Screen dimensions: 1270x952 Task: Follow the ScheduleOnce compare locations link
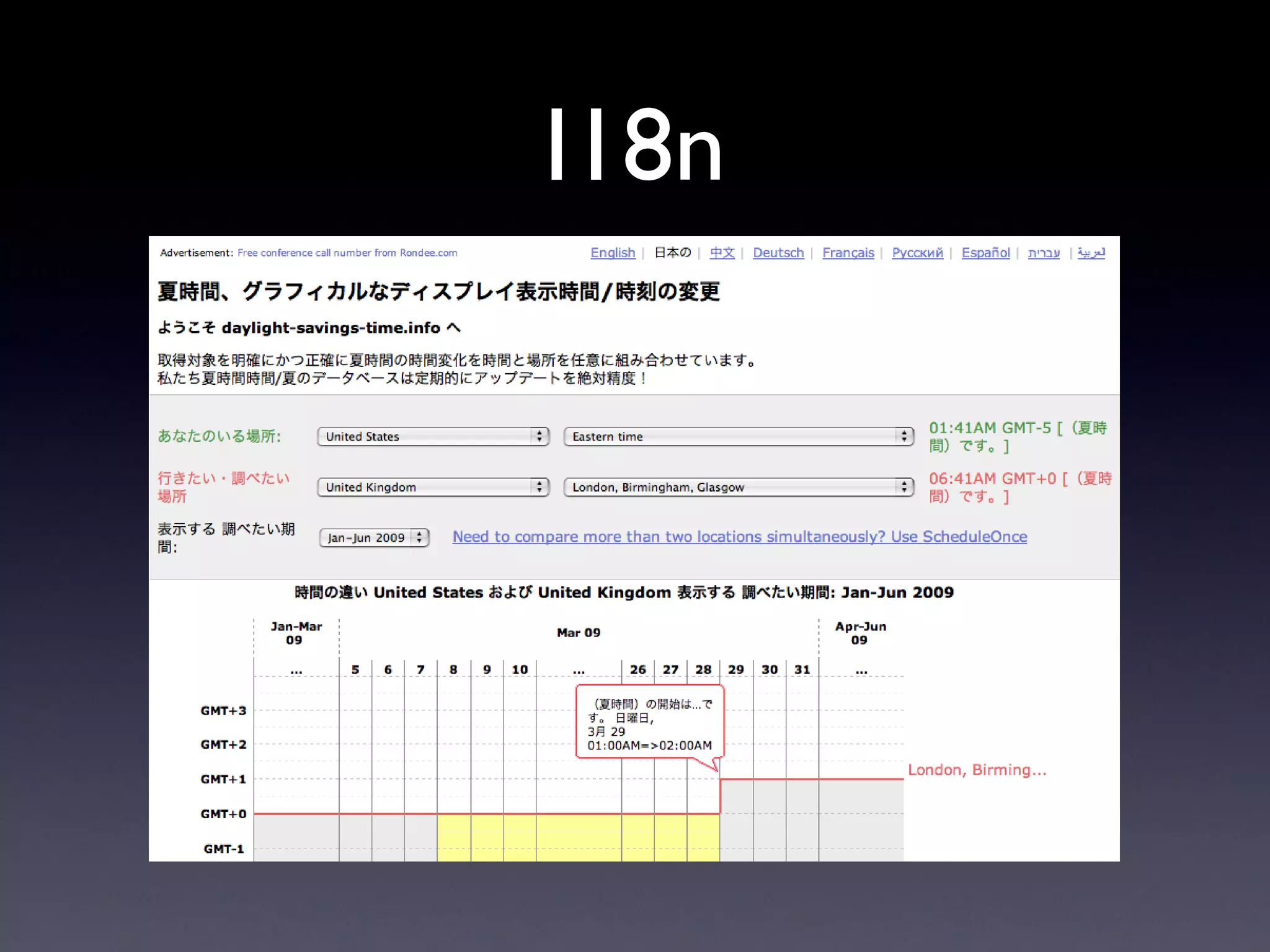(x=740, y=537)
